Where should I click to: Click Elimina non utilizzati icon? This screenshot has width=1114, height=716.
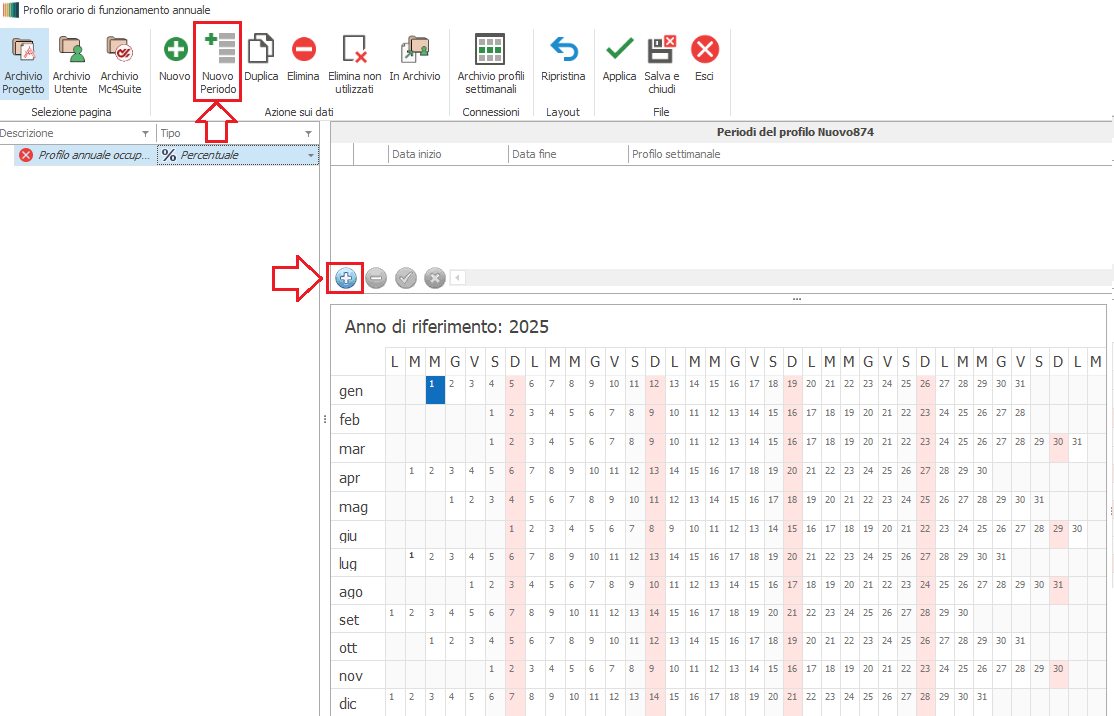tap(355, 50)
